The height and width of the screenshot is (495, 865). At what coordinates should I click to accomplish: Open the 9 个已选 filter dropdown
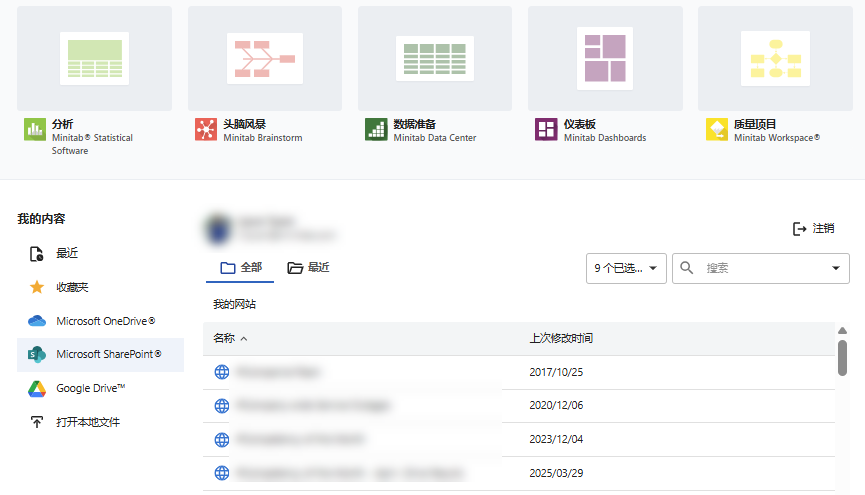(x=626, y=268)
